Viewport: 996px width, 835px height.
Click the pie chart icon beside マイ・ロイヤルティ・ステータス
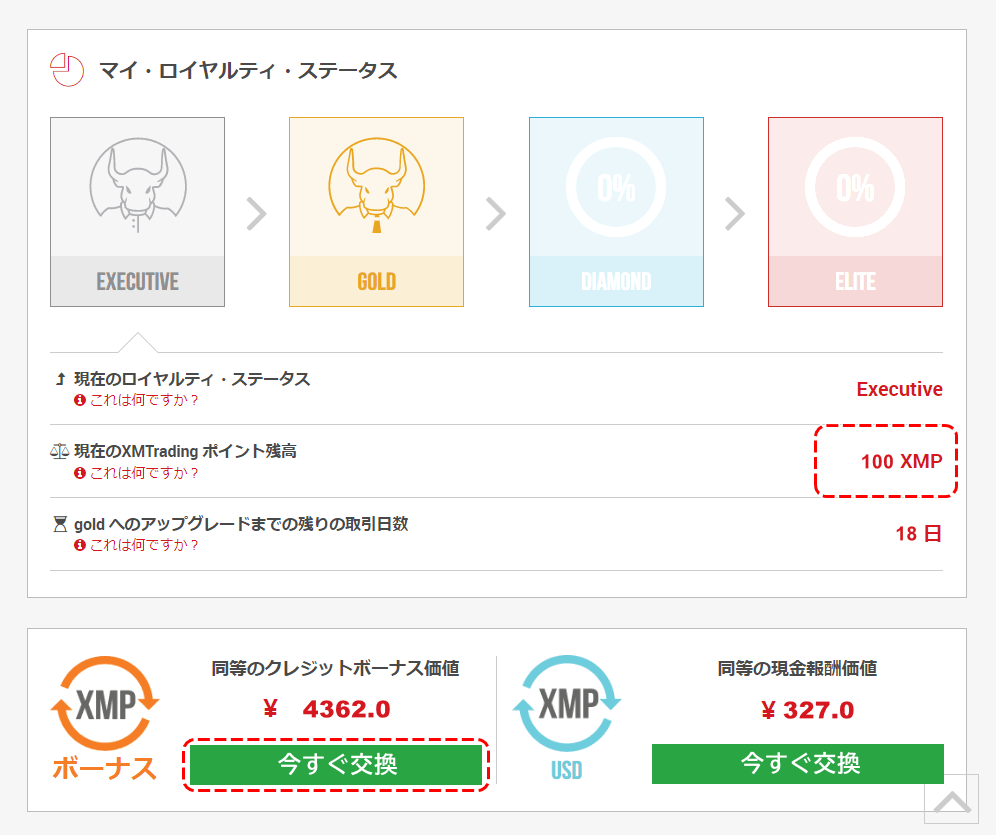67,70
